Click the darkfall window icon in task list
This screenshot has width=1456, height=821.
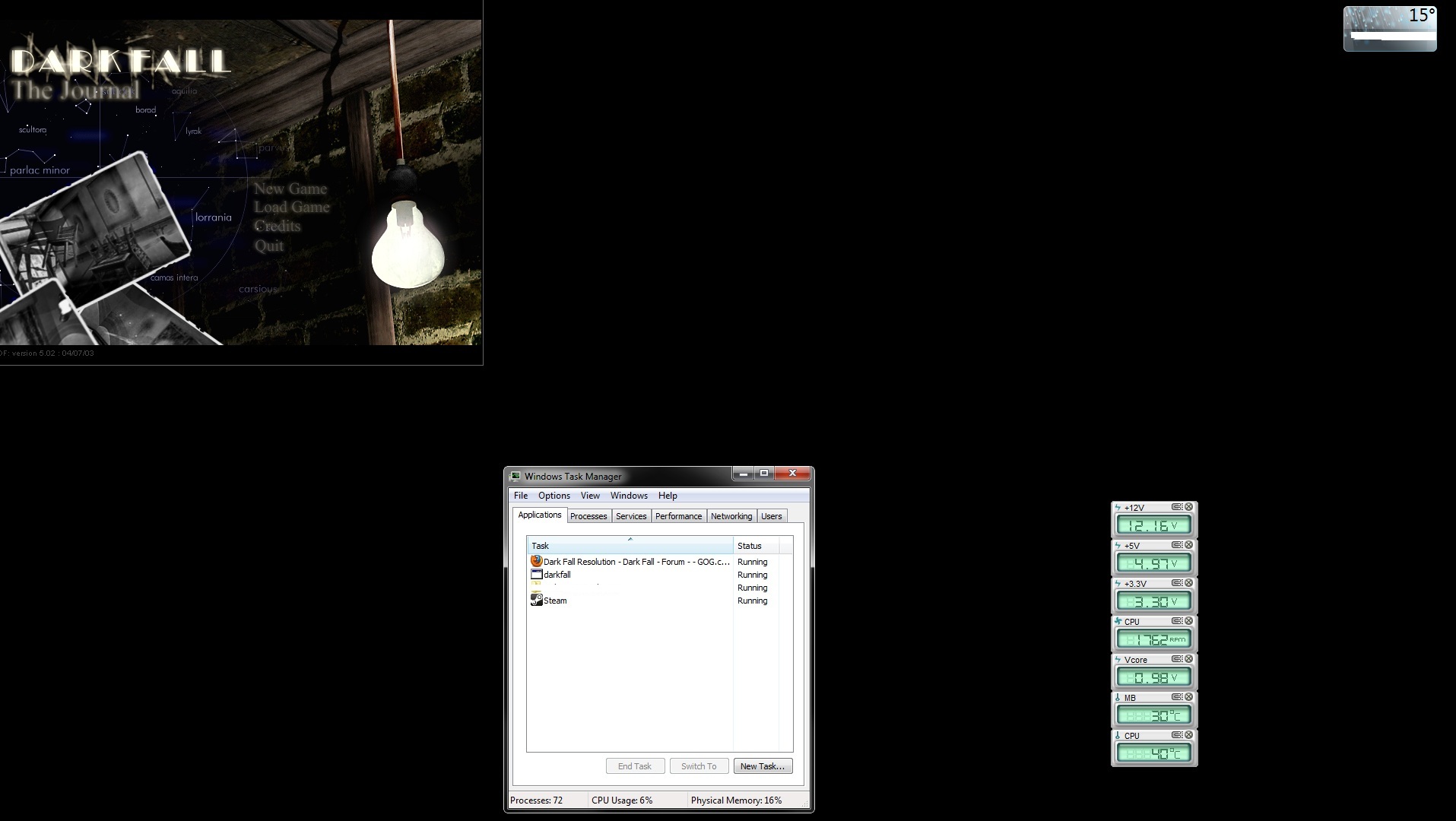tap(537, 574)
